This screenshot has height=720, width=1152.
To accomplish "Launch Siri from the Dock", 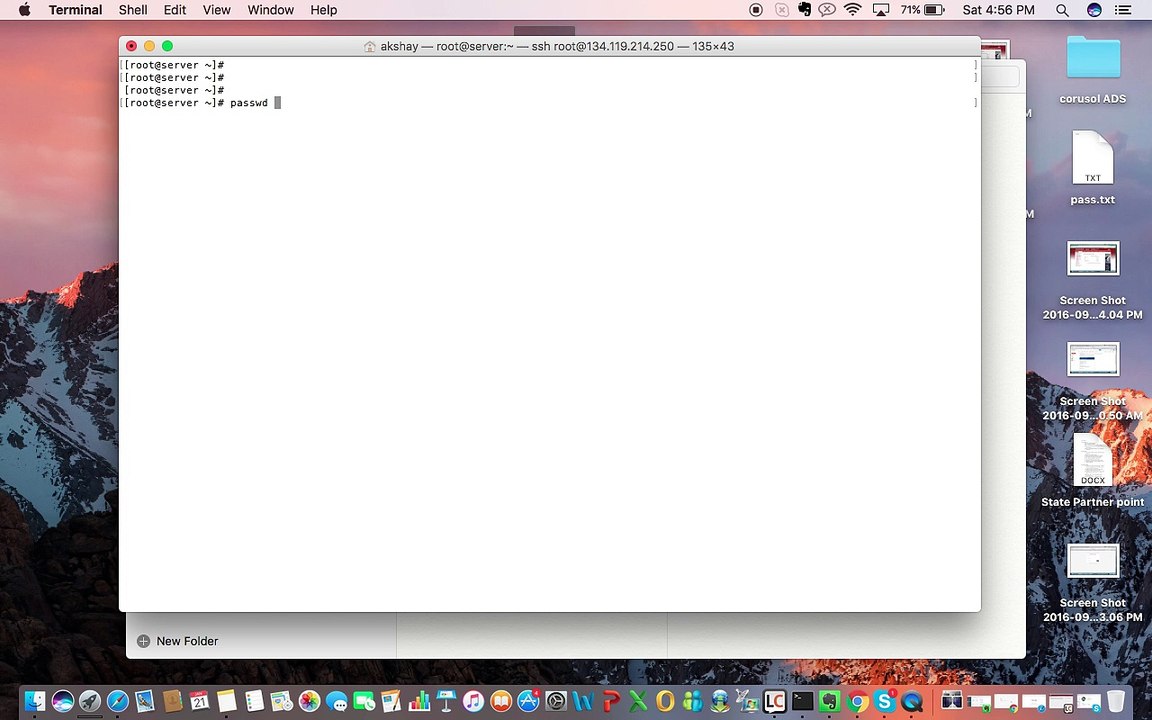I will [x=62, y=701].
